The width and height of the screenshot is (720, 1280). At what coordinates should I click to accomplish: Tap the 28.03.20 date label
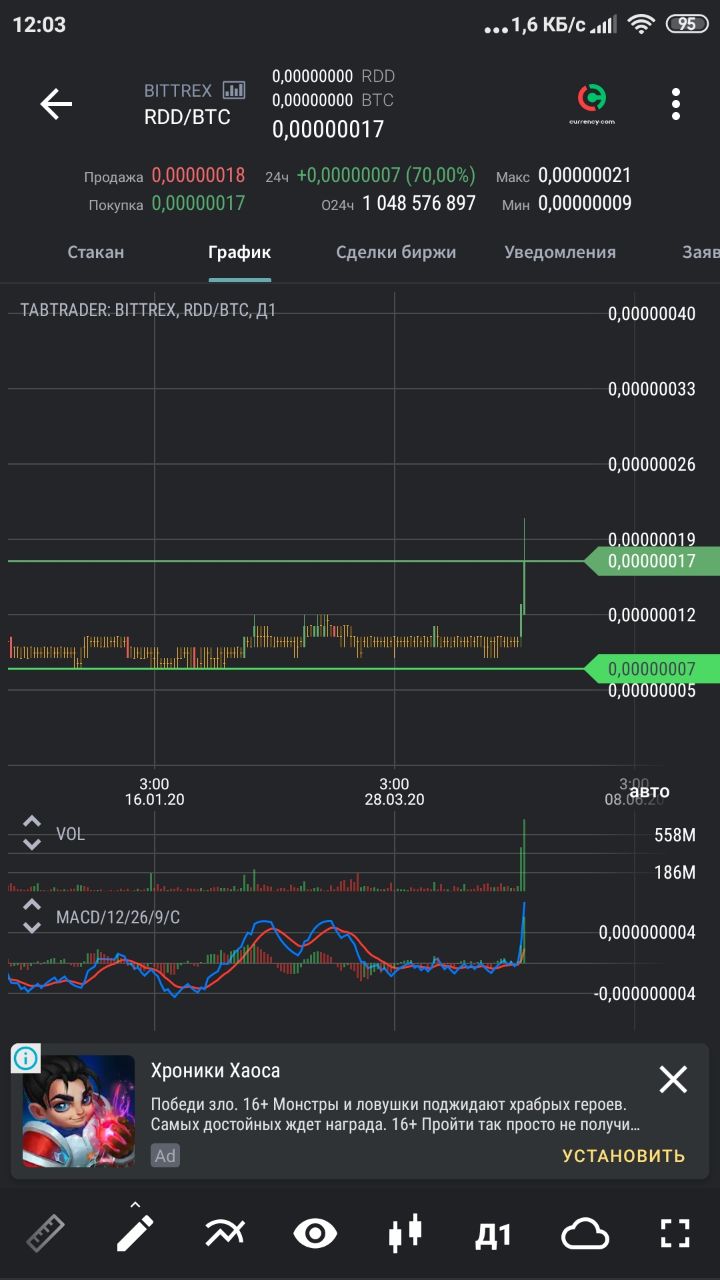pos(394,800)
